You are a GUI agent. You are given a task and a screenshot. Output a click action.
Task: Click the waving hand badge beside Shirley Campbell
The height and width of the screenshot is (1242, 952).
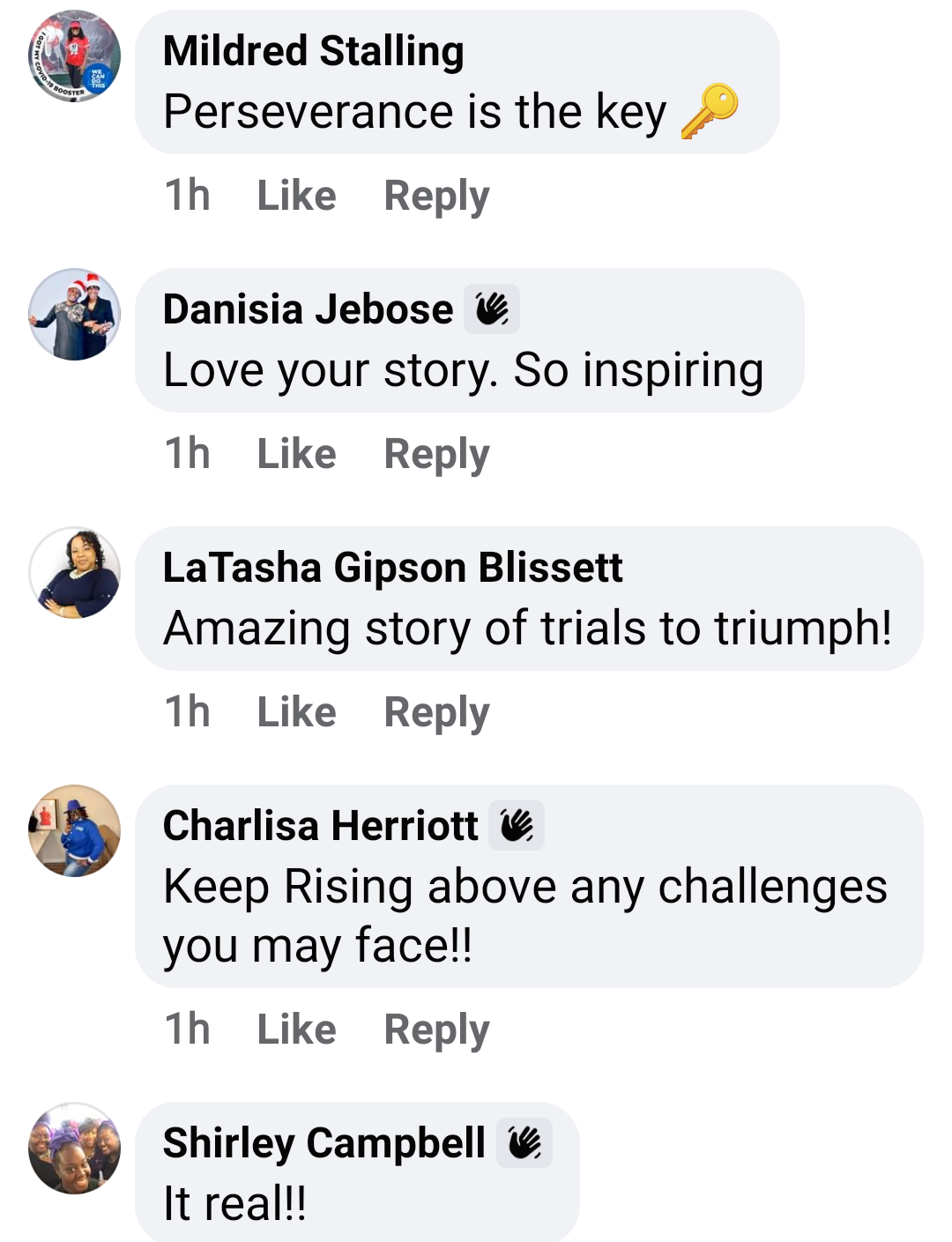pos(524,1143)
